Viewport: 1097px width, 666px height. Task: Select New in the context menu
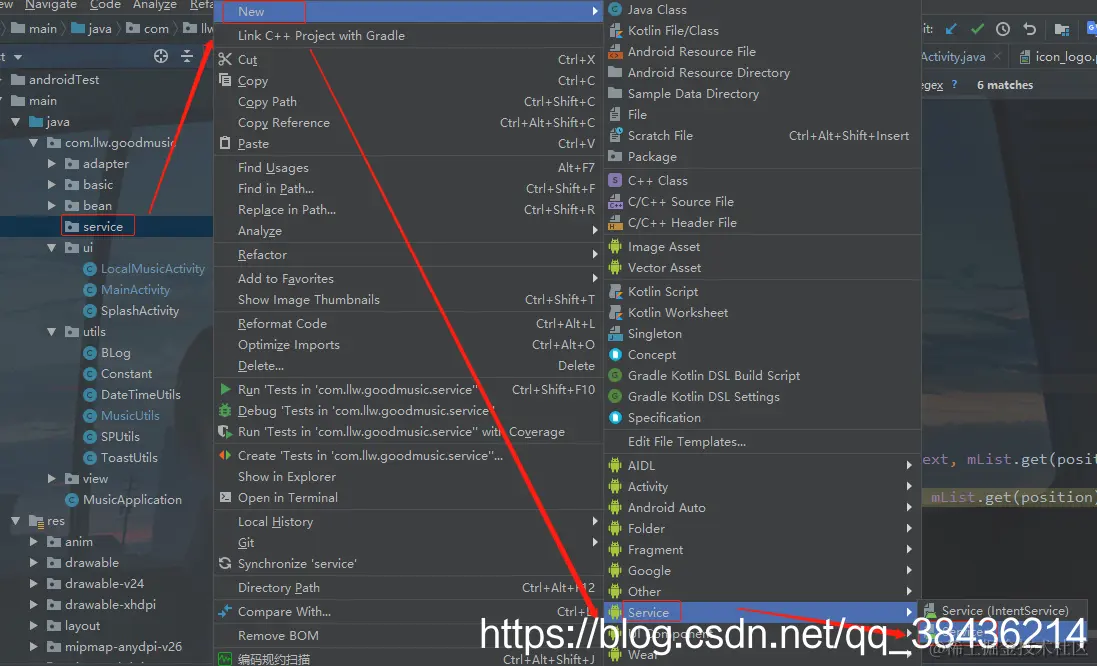click(x=409, y=11)
